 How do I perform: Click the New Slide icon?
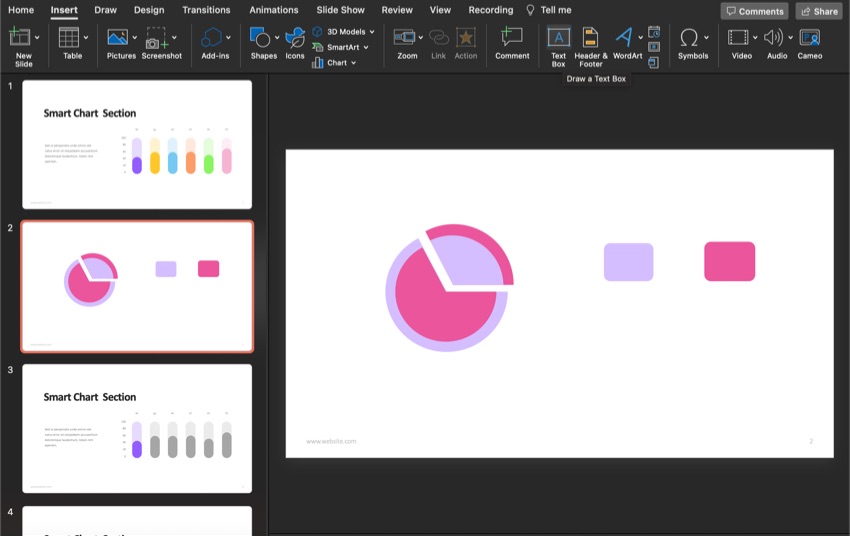[19, 38]
